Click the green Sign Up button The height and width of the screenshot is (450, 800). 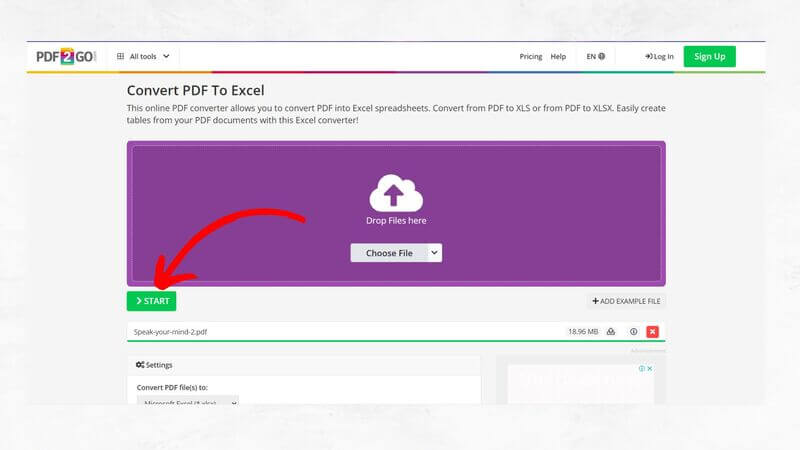[x=710, y=56]
